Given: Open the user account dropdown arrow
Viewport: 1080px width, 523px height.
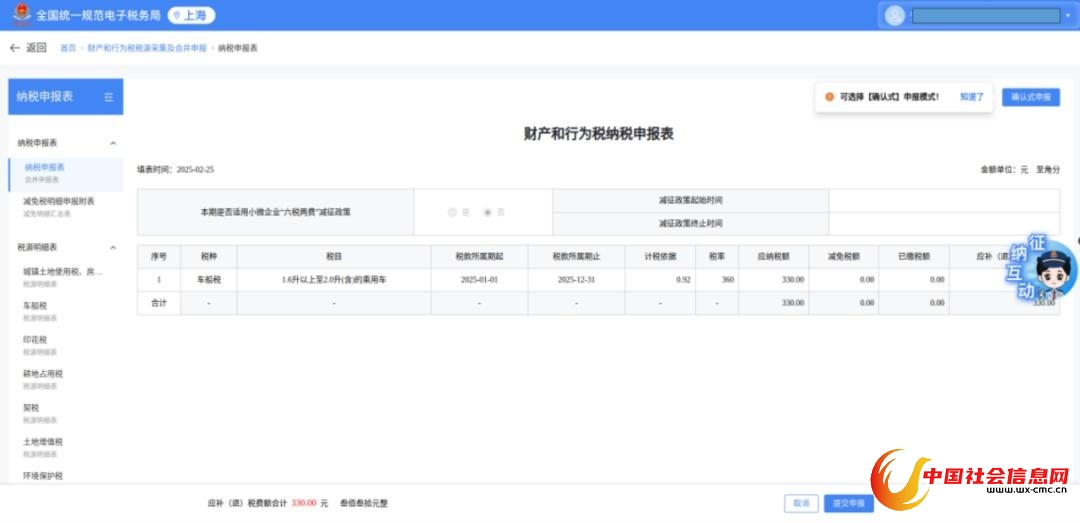Looking at the screenshot, I should 1066,15.
